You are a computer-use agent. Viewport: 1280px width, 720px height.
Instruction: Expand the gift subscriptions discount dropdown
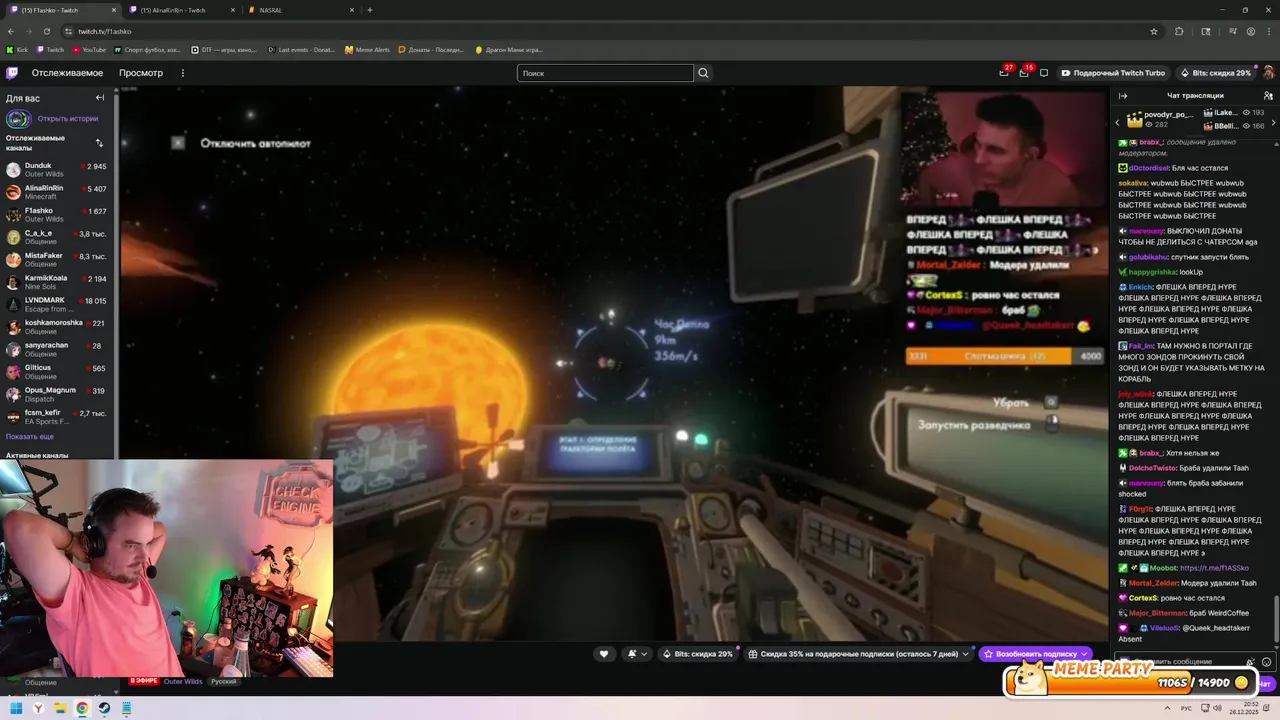965,654
